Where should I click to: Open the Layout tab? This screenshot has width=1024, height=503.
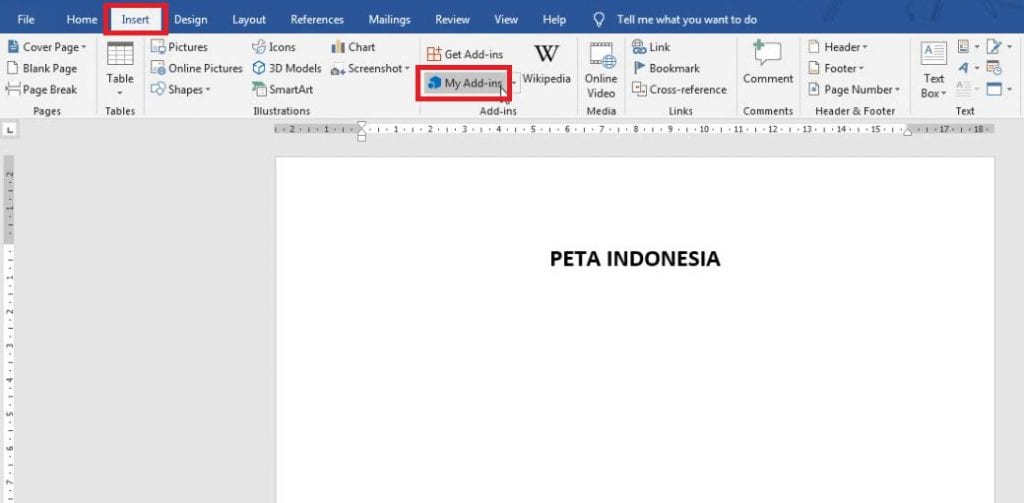(x=249, y=20)
